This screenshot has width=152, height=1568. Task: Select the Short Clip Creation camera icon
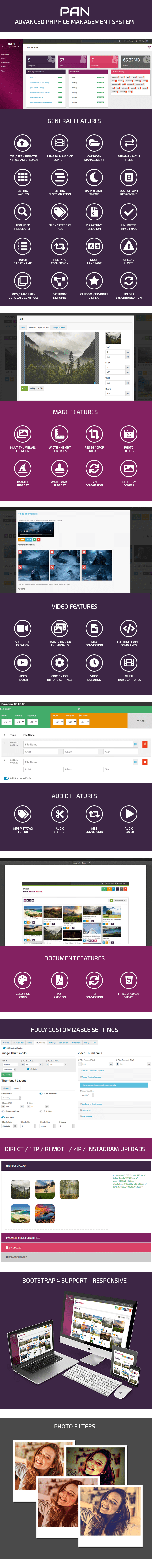[23, 627]
